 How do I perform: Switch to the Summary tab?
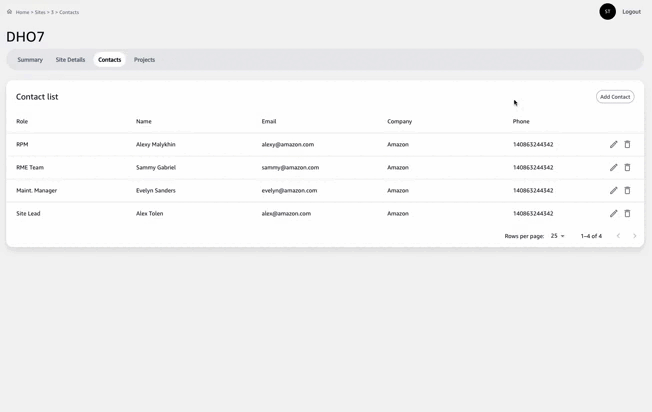(x=30, y=60)
